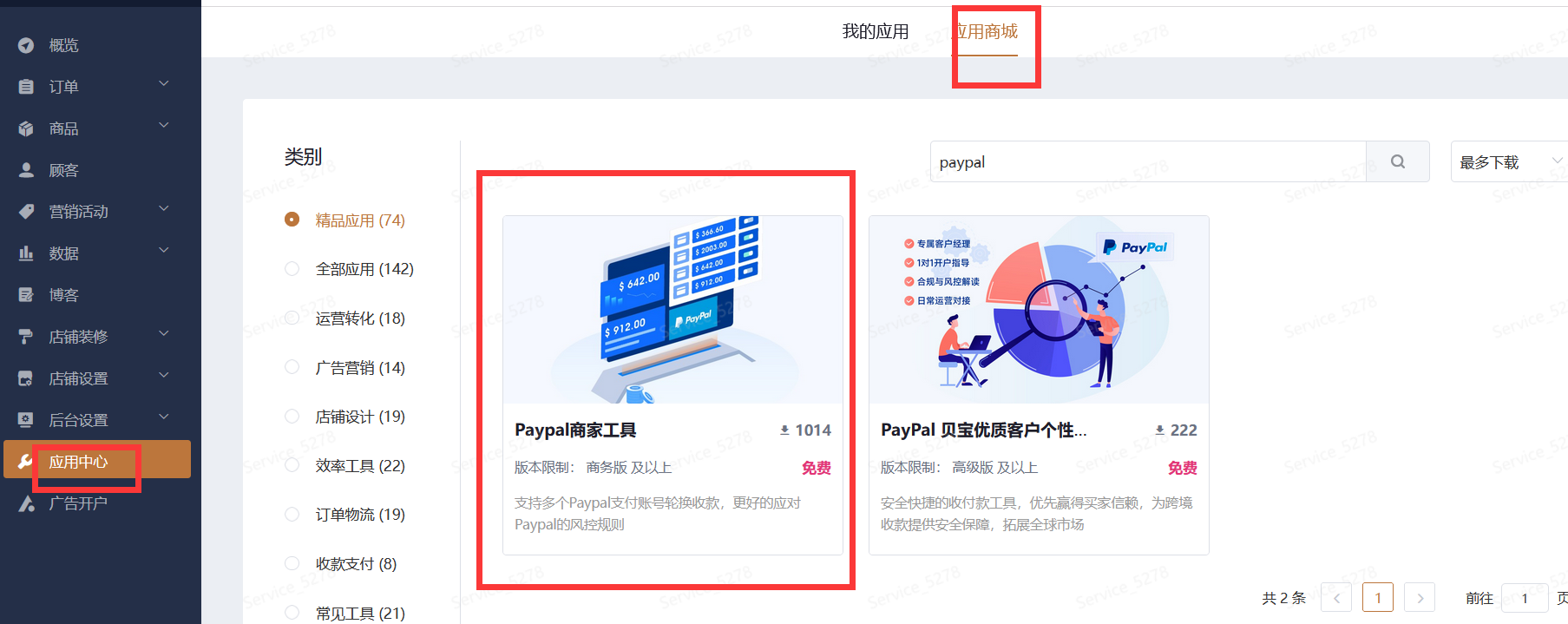This screenshot has width=1568, height=624.
Task: Go to previous page arrow
Action: pyautogui.click(x=1336, y=598)
